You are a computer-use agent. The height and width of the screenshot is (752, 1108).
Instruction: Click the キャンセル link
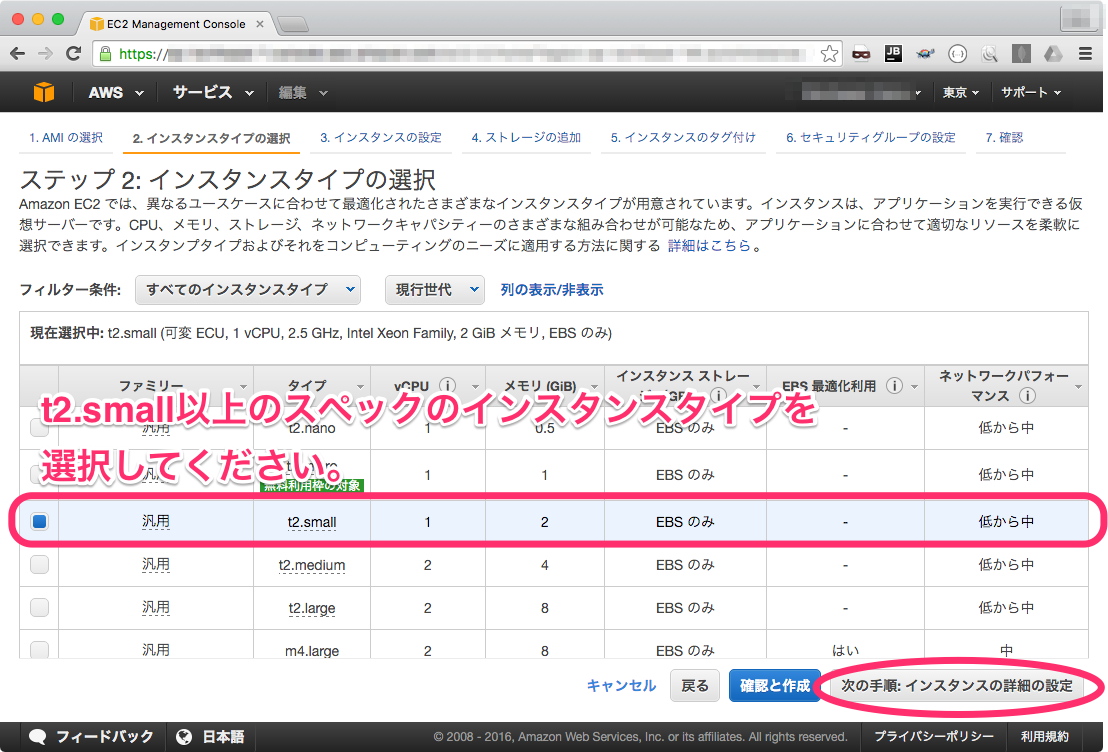click(621, 686)
